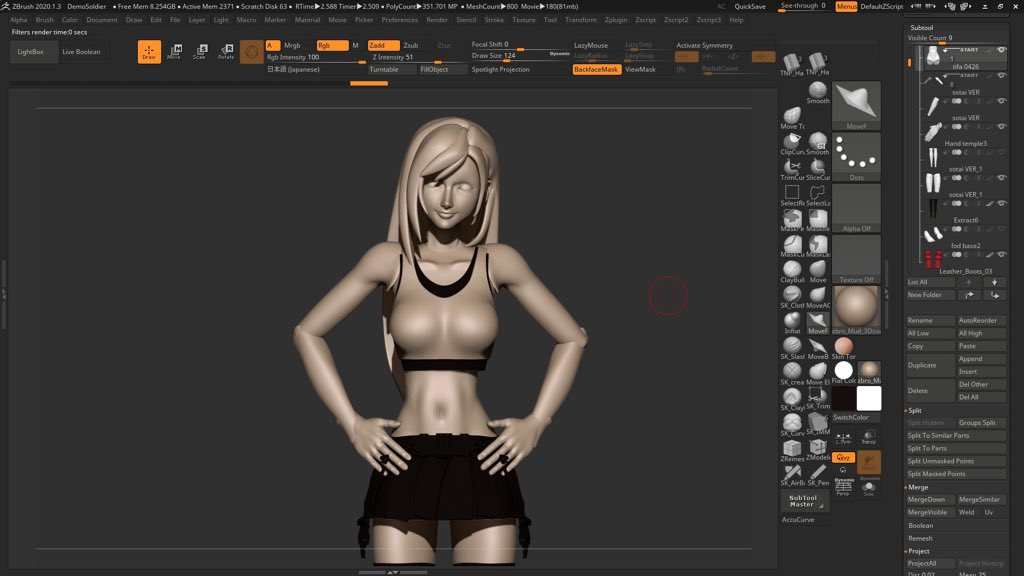The width and height of the screenshot is (1024, 576).
Task: Open the Zplugin menu
Action: click(616, 20)
